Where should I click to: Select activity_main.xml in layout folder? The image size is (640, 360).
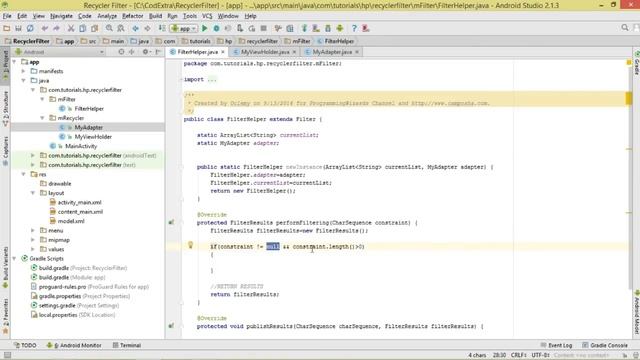(79, 202)
